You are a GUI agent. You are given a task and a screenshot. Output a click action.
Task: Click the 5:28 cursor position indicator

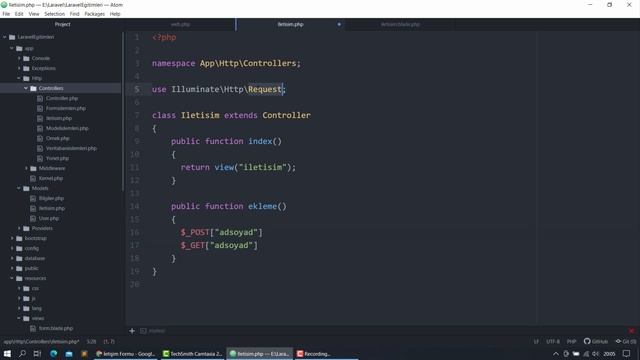[91, 342]
